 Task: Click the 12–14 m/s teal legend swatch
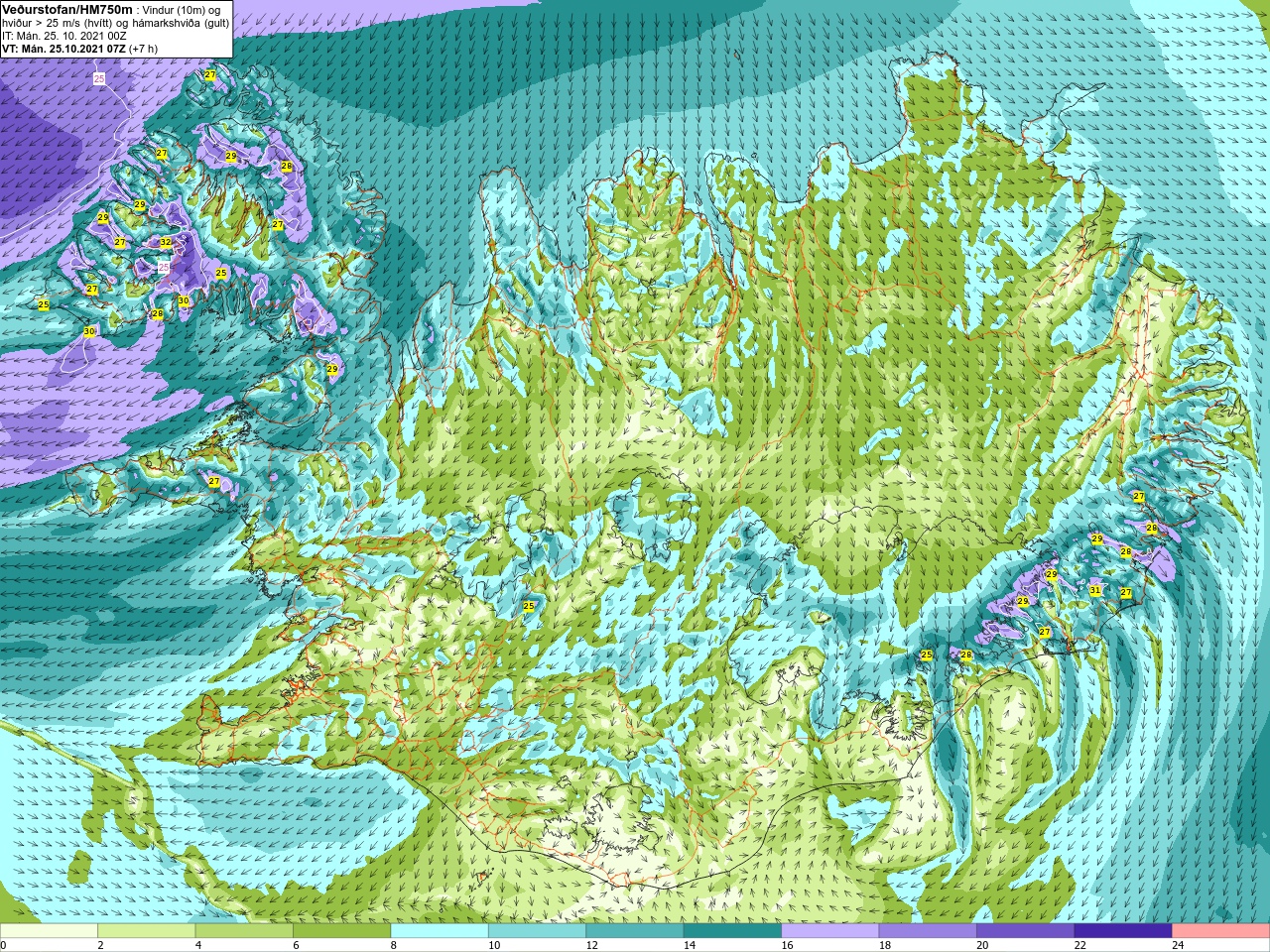point(635,931)
